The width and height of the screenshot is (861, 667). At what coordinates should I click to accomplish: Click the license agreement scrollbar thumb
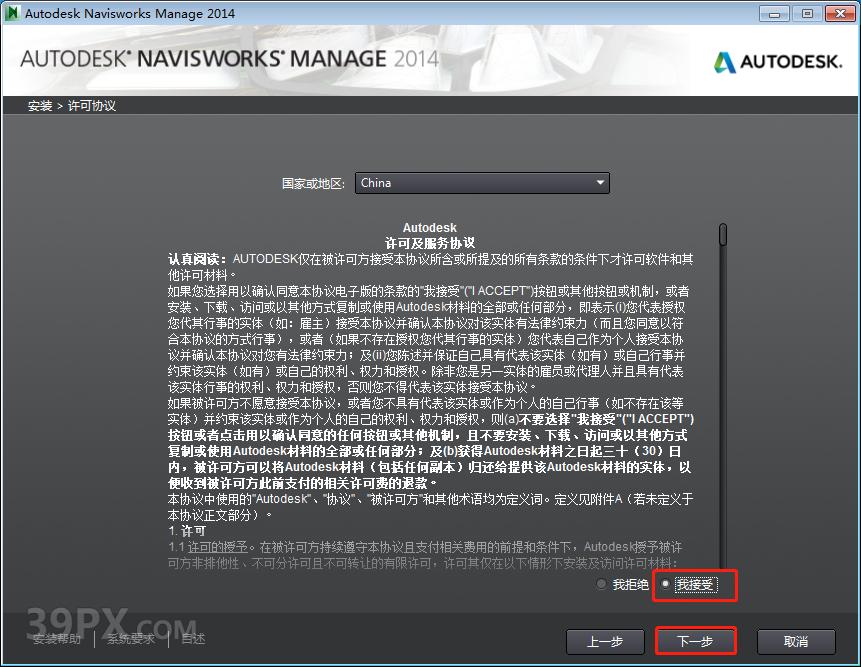[722, 235]
